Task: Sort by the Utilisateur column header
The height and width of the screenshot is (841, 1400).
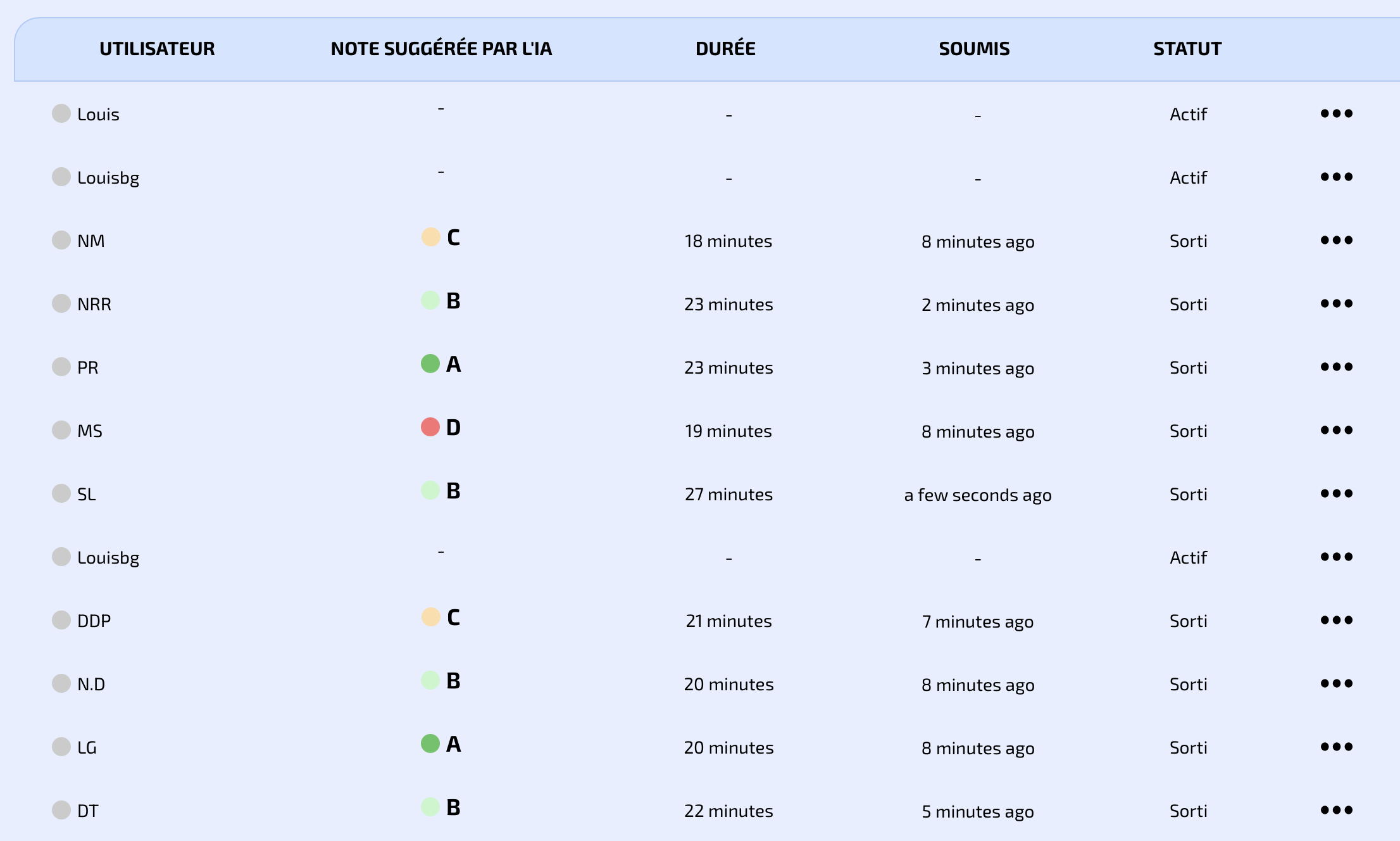Action: pyautogui.click(x=157, y=49)
